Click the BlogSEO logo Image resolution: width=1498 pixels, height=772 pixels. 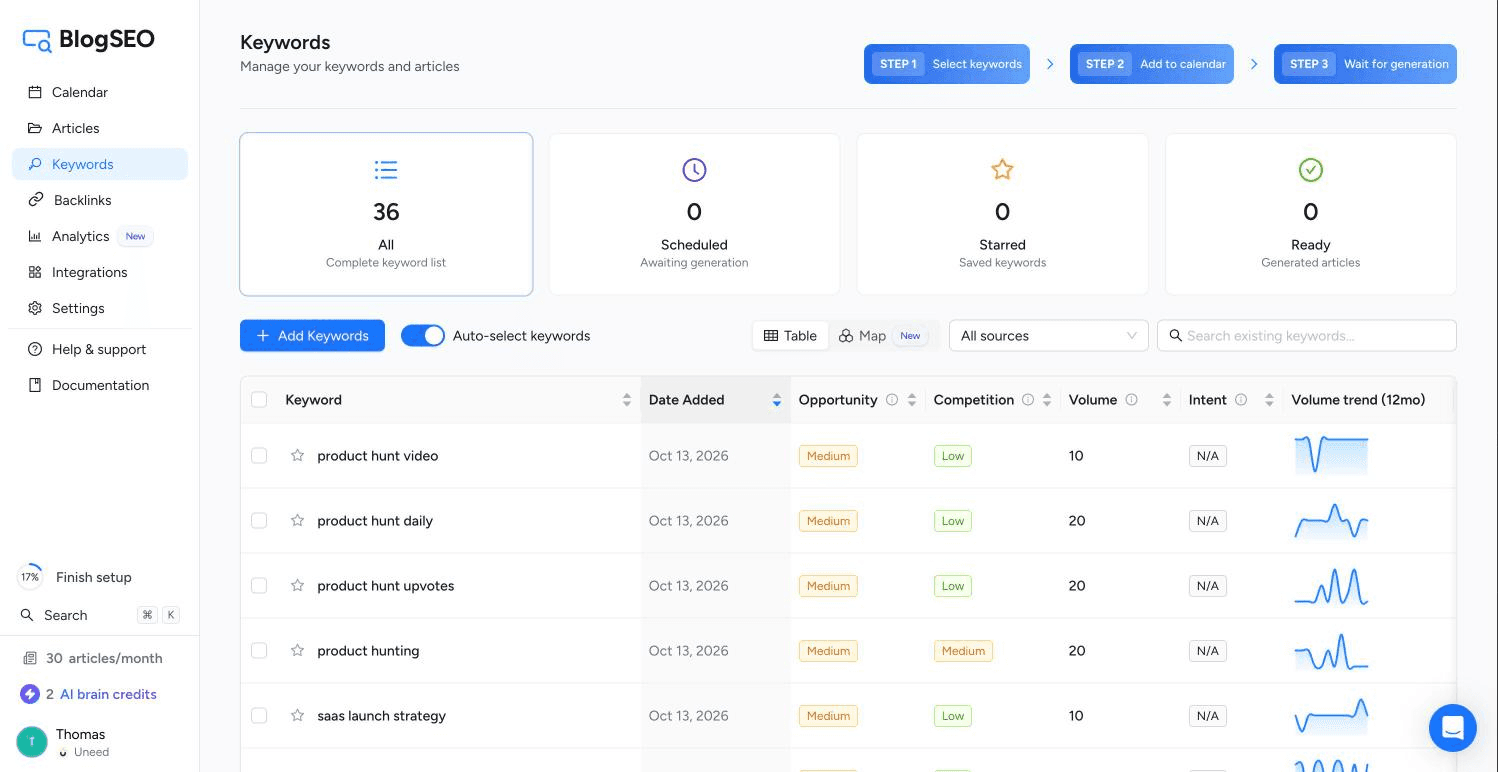point(89,40)
